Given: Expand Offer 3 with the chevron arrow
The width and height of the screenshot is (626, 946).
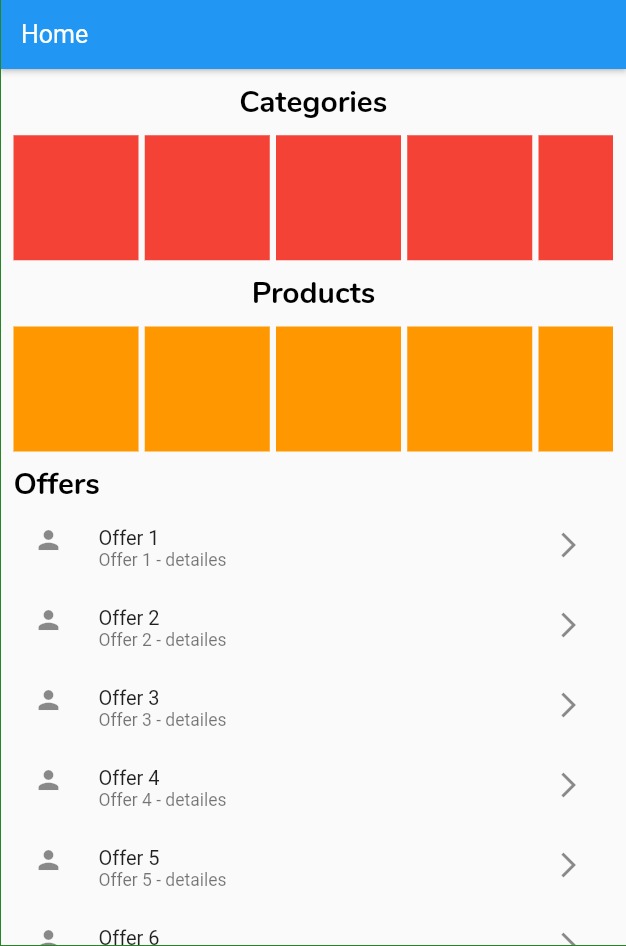Looking at the screenshot, I should coord(568,705).
